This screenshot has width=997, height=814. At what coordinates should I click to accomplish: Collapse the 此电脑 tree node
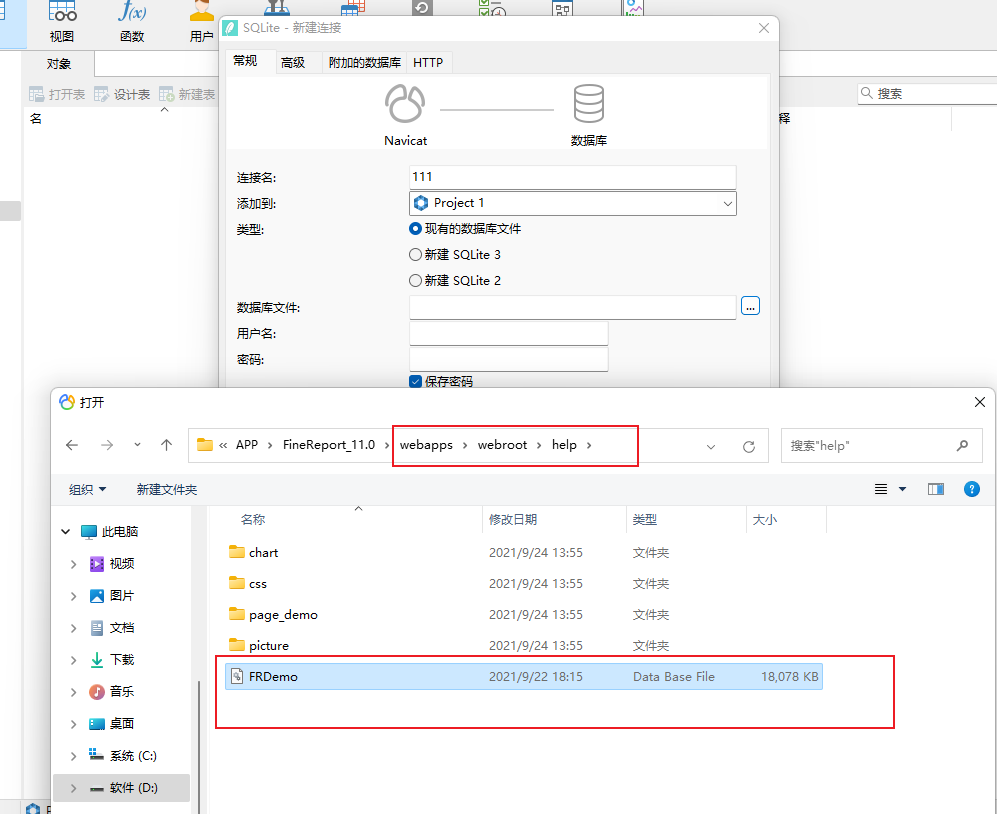pyautogui.click(x=65, y=532)
